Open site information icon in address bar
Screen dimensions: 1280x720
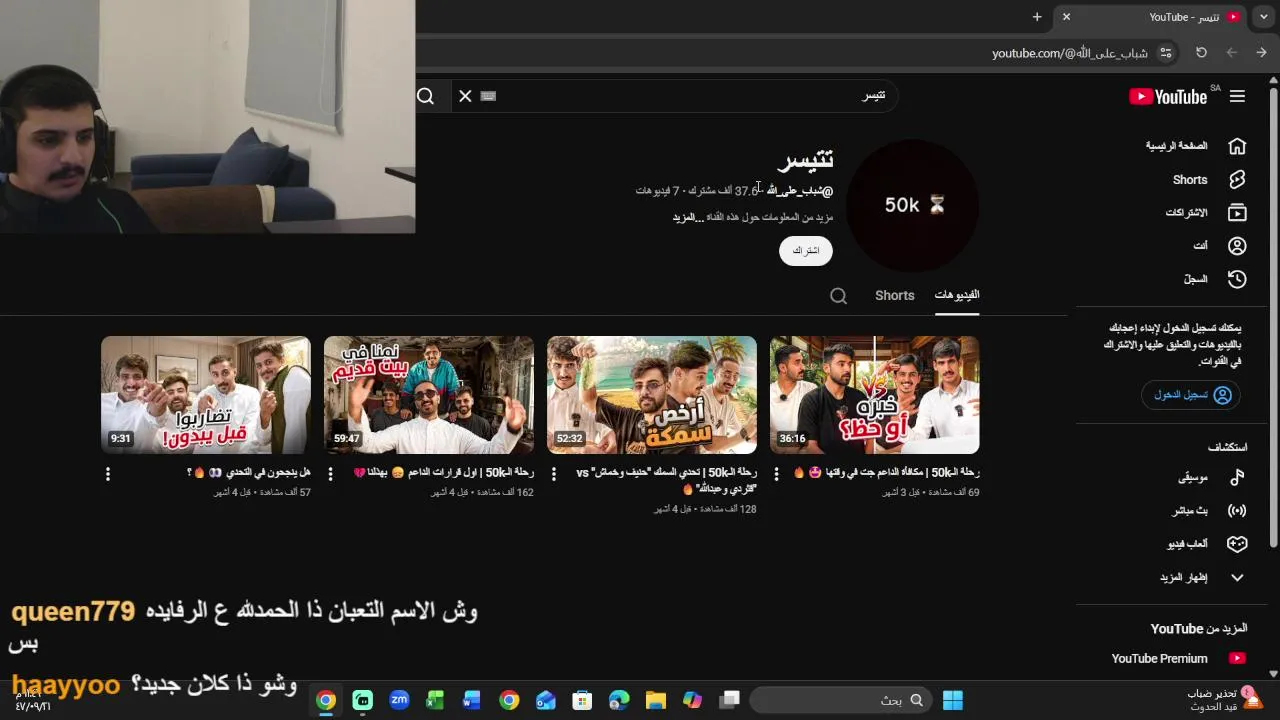click(1166, 53)
